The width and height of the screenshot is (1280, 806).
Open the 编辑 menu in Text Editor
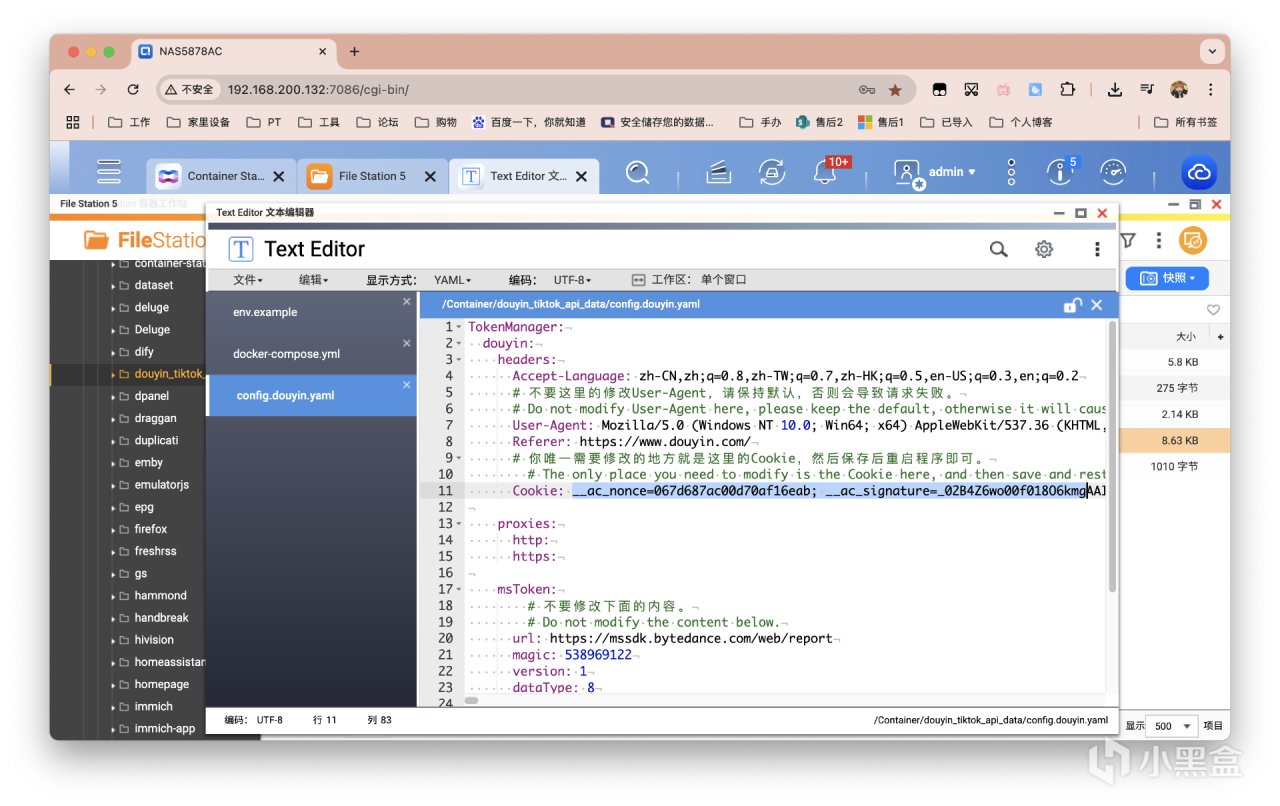pyautogui.click(x=313, y=280)
